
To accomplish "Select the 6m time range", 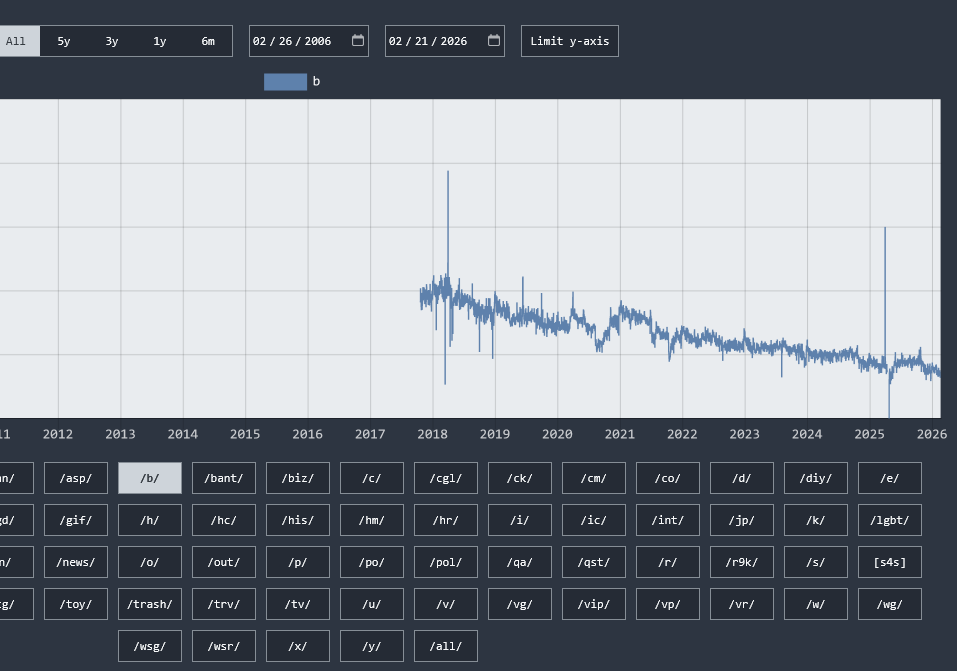I will coord(208,41).
